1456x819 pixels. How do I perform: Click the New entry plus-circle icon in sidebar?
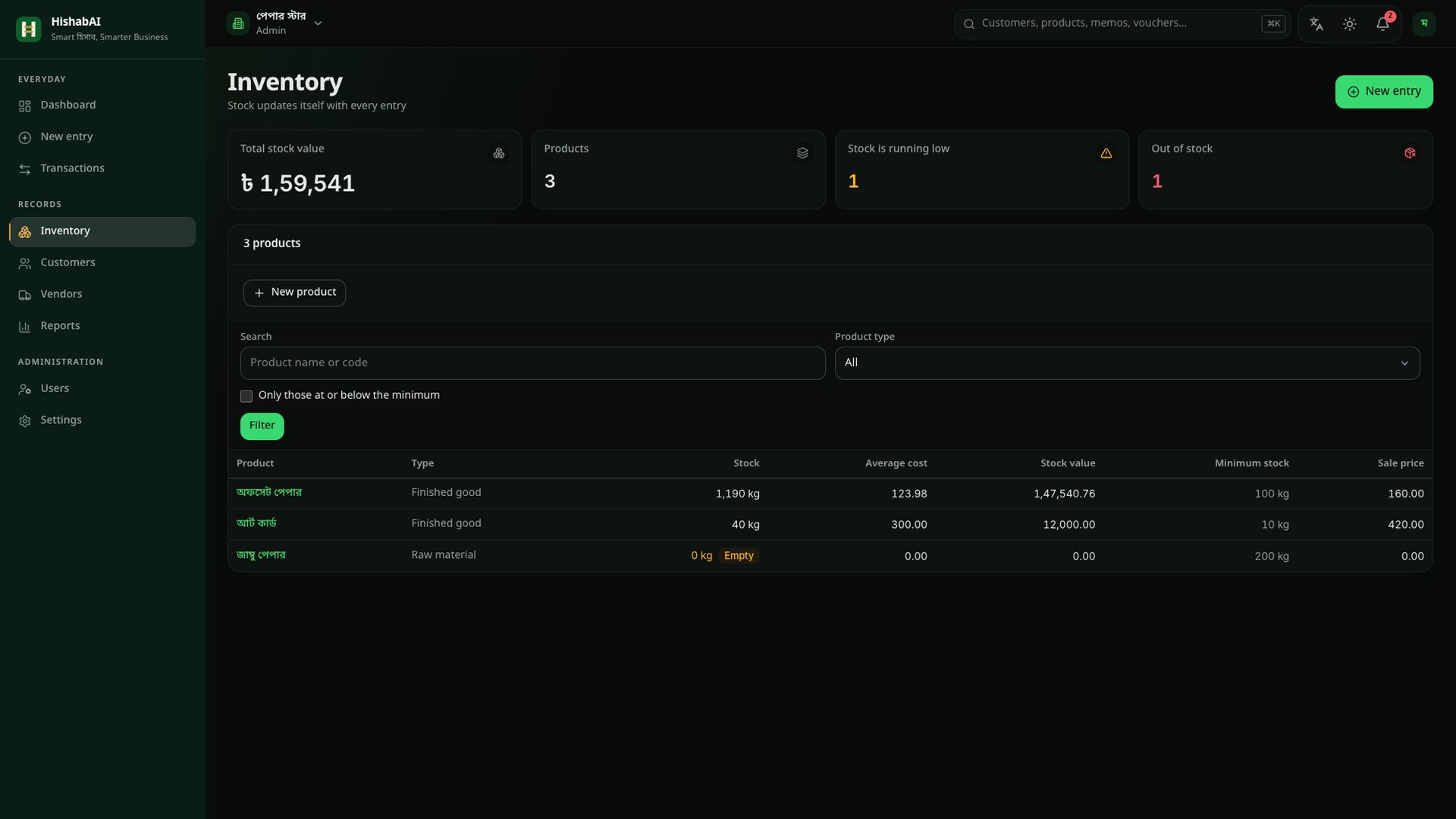[25, 138]
